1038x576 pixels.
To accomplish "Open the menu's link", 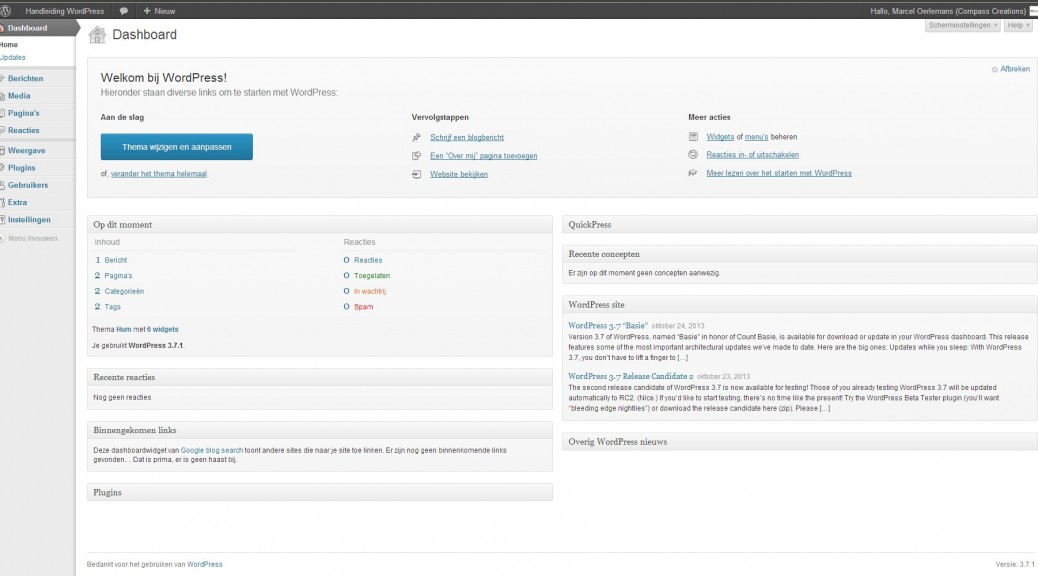I will pyautogui.click(x=756, y=136).
